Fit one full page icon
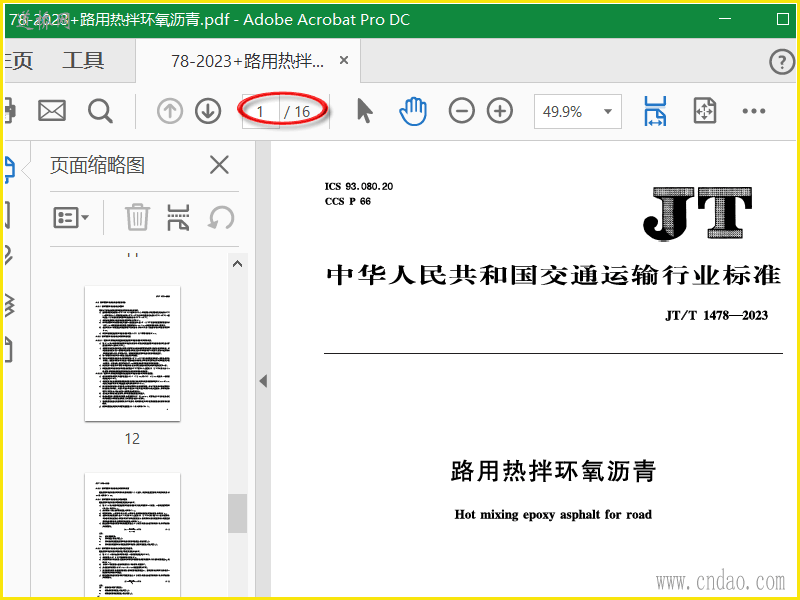800x600 pixels. coord(705,111)
